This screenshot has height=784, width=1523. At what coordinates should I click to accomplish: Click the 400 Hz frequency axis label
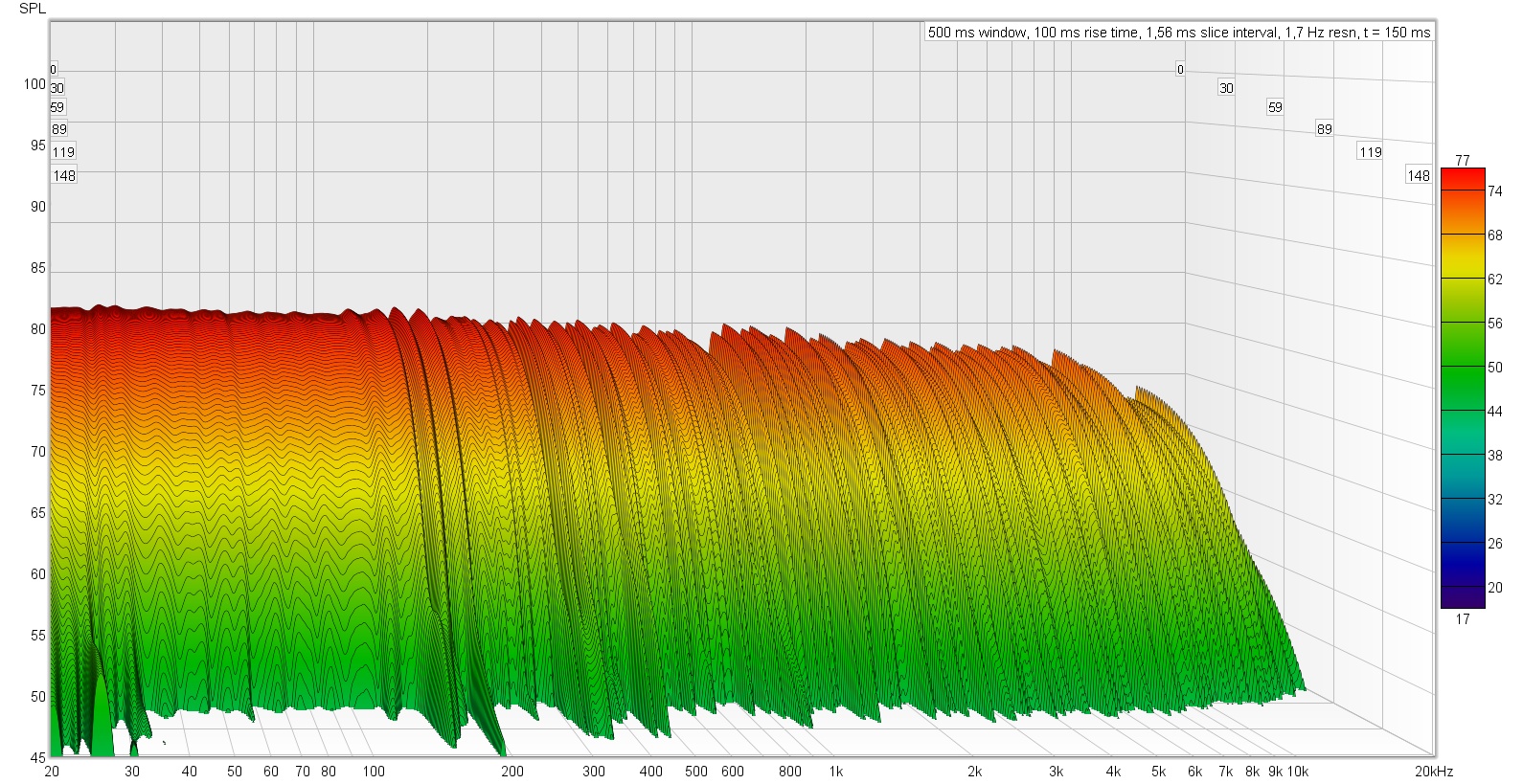(x=651, y=772)
